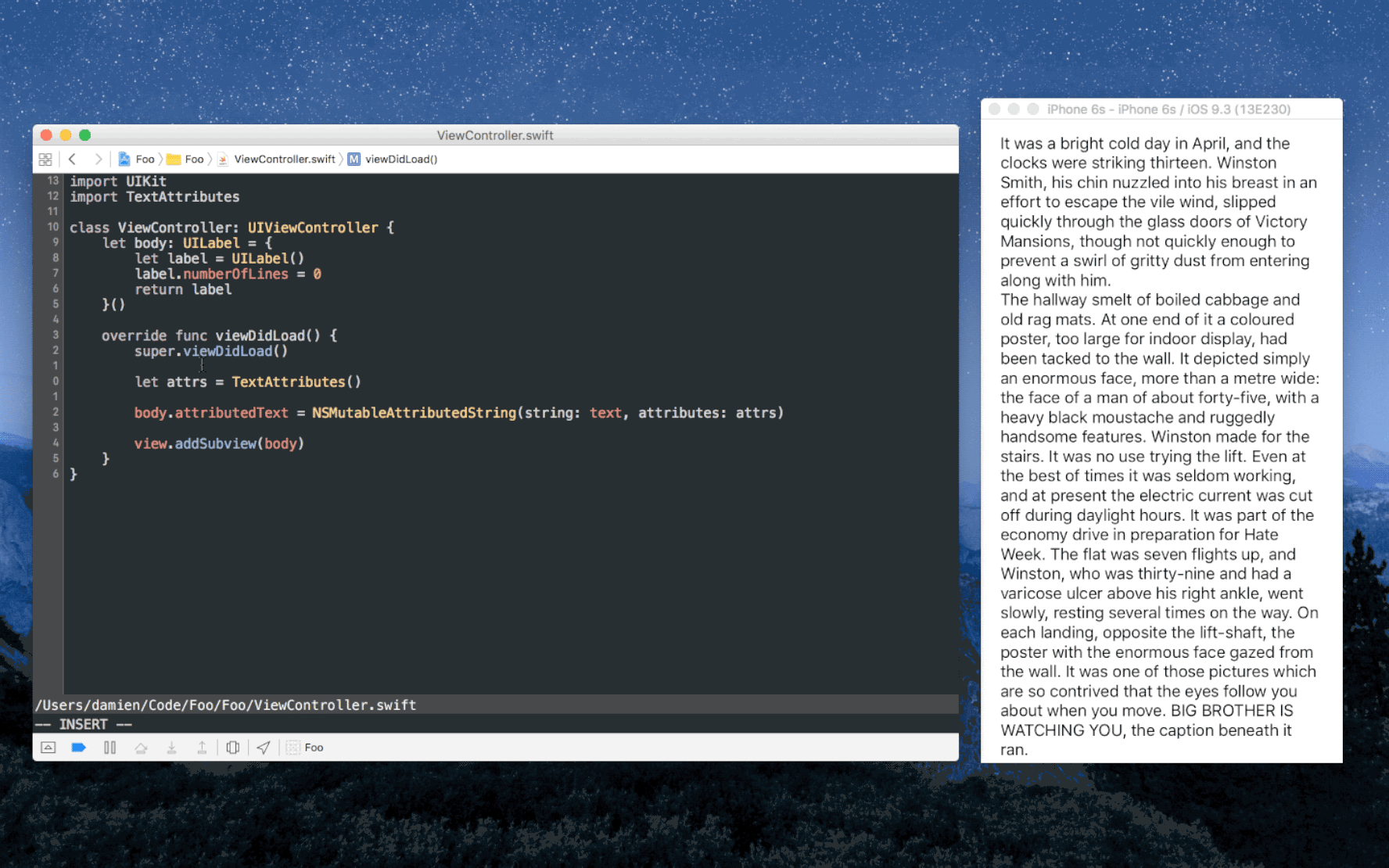The image size is (1389, 868).
Task: Click TextAttributes() in 'let attrs' line
Action: pos(296,382)
